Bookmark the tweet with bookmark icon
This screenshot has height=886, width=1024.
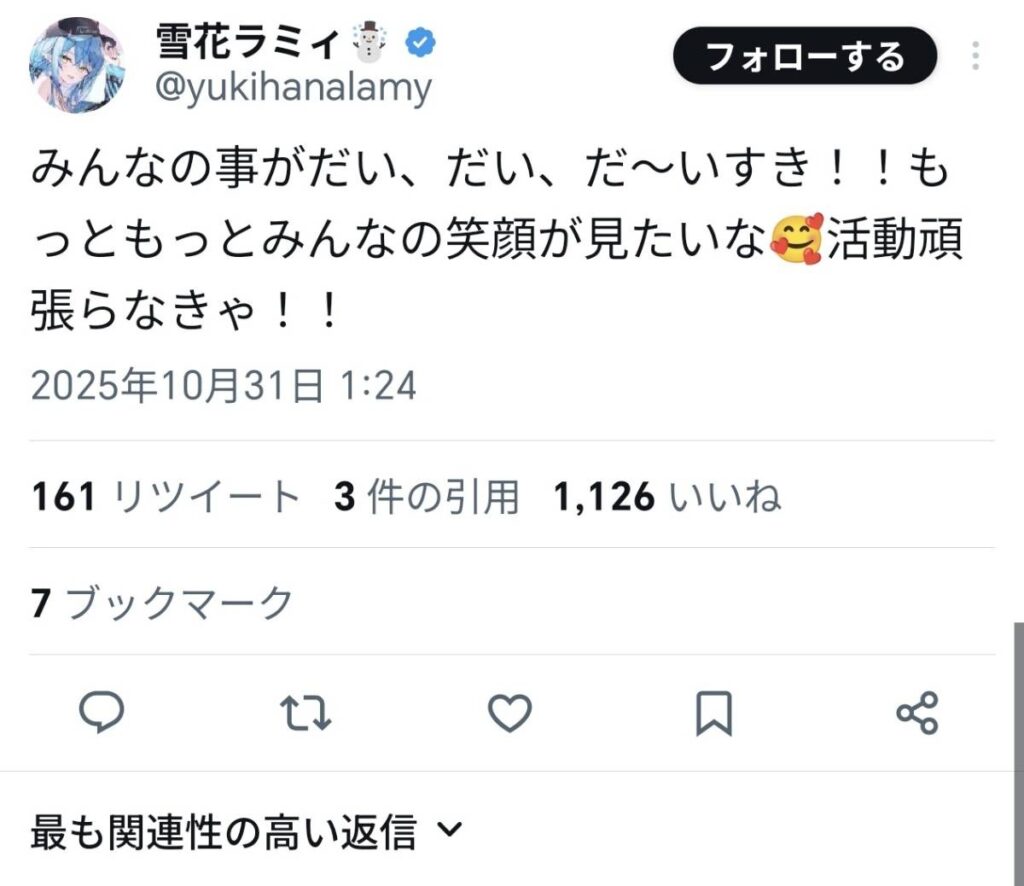tap(714, 712)
